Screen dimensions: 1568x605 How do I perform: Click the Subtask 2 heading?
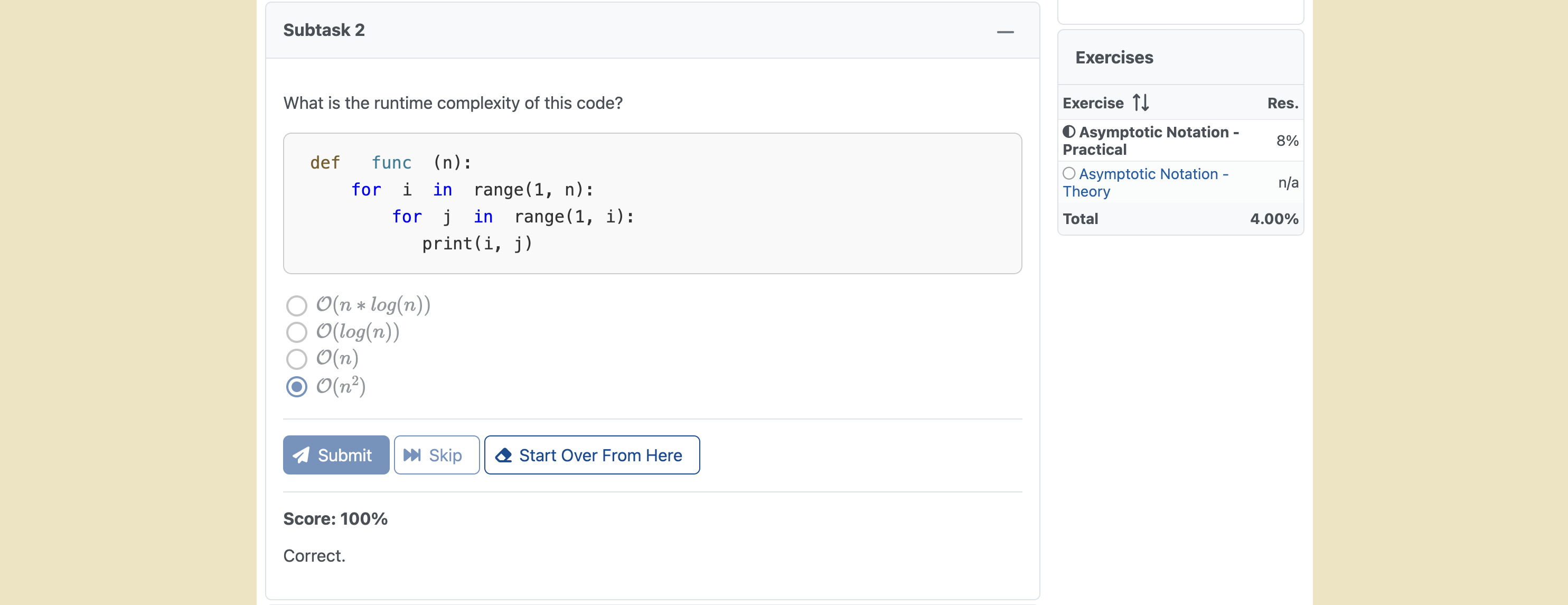click(324, 30)
